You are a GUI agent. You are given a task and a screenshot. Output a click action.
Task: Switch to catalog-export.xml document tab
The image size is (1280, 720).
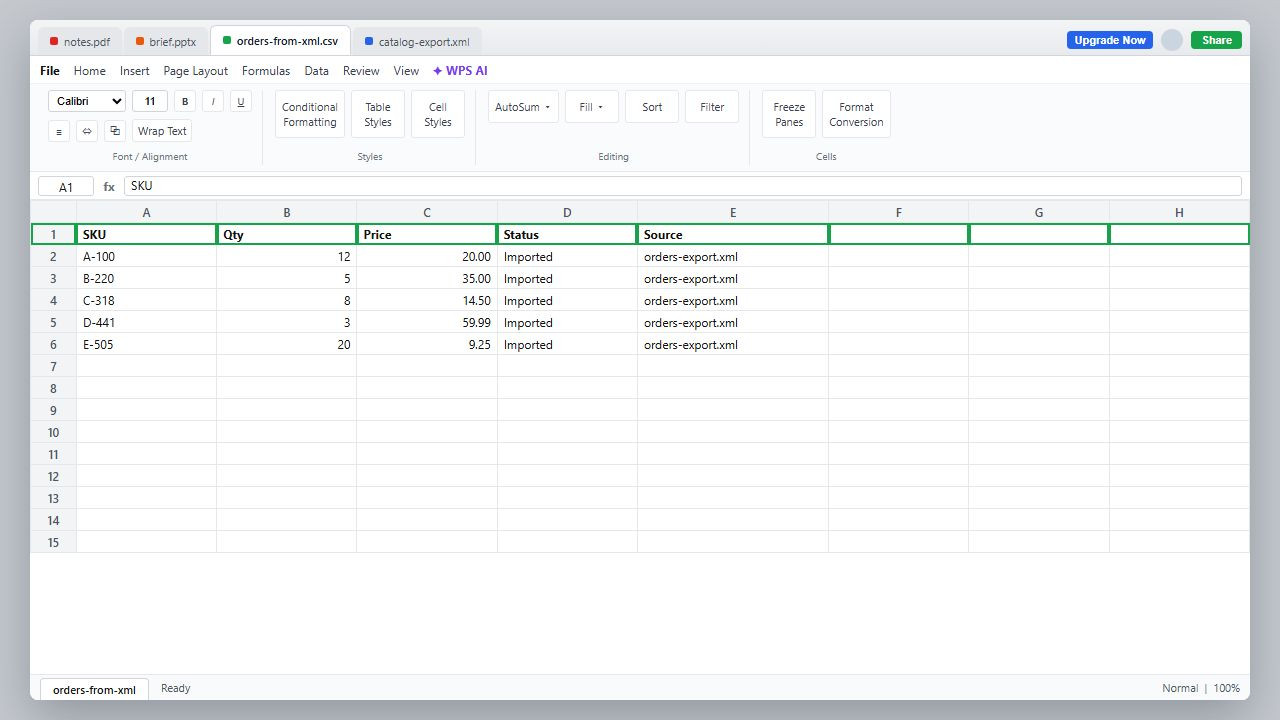[417, 41]
